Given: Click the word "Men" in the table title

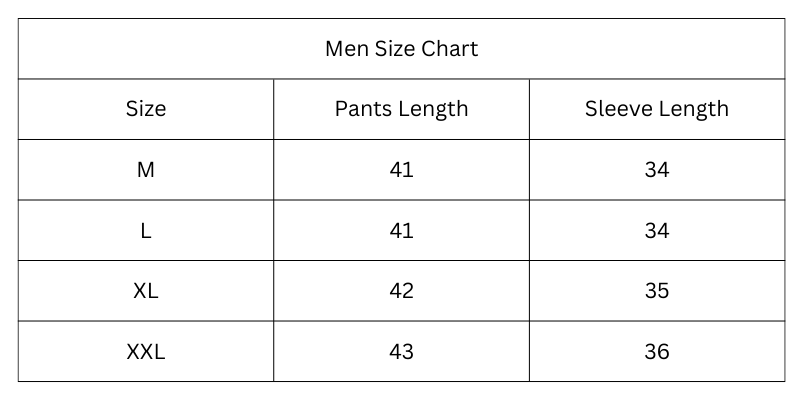Looking at the screenshot, I should tap(346, 48).
